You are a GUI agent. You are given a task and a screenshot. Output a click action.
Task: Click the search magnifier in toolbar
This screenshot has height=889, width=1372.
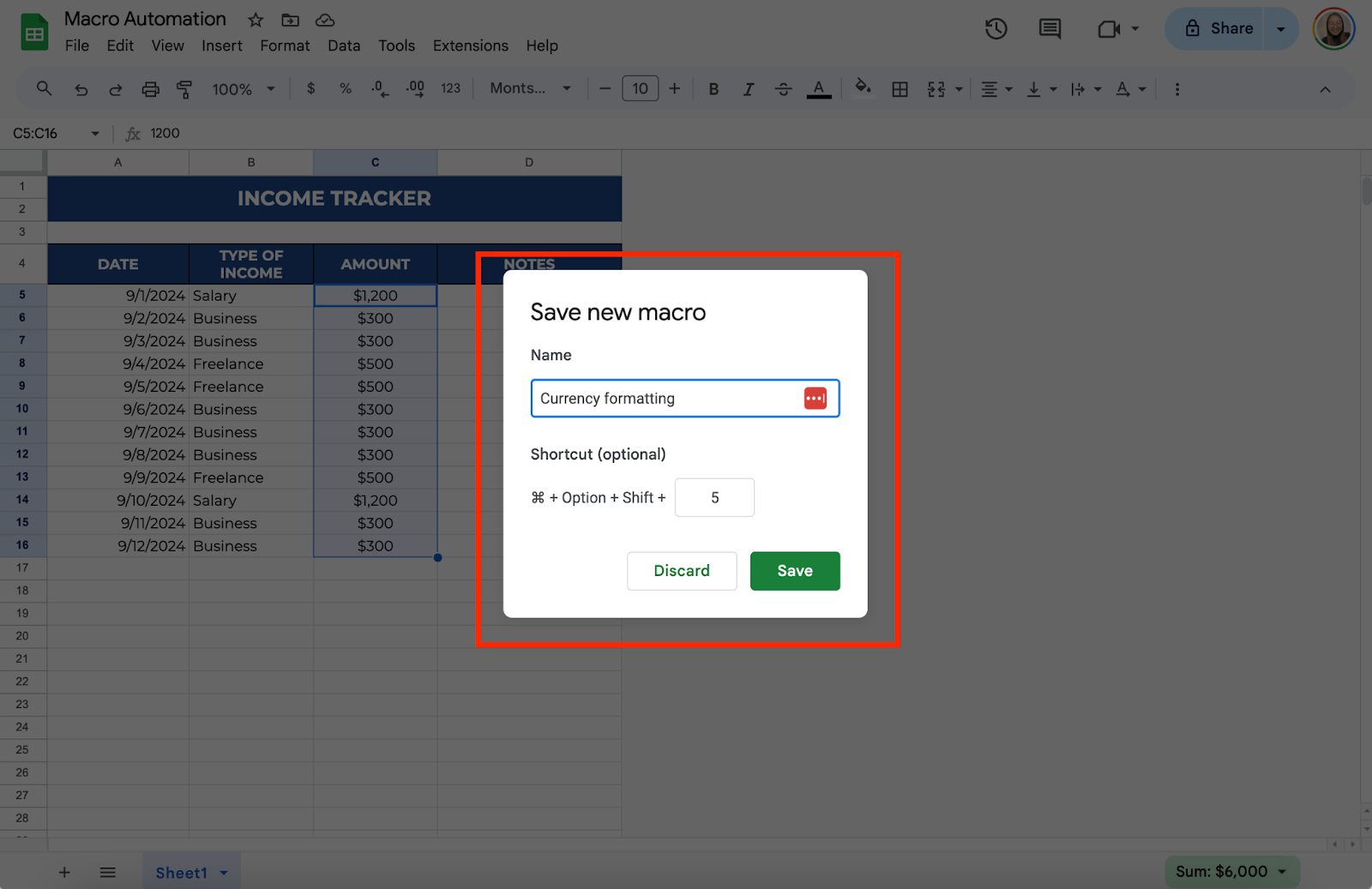pos(44,88)
